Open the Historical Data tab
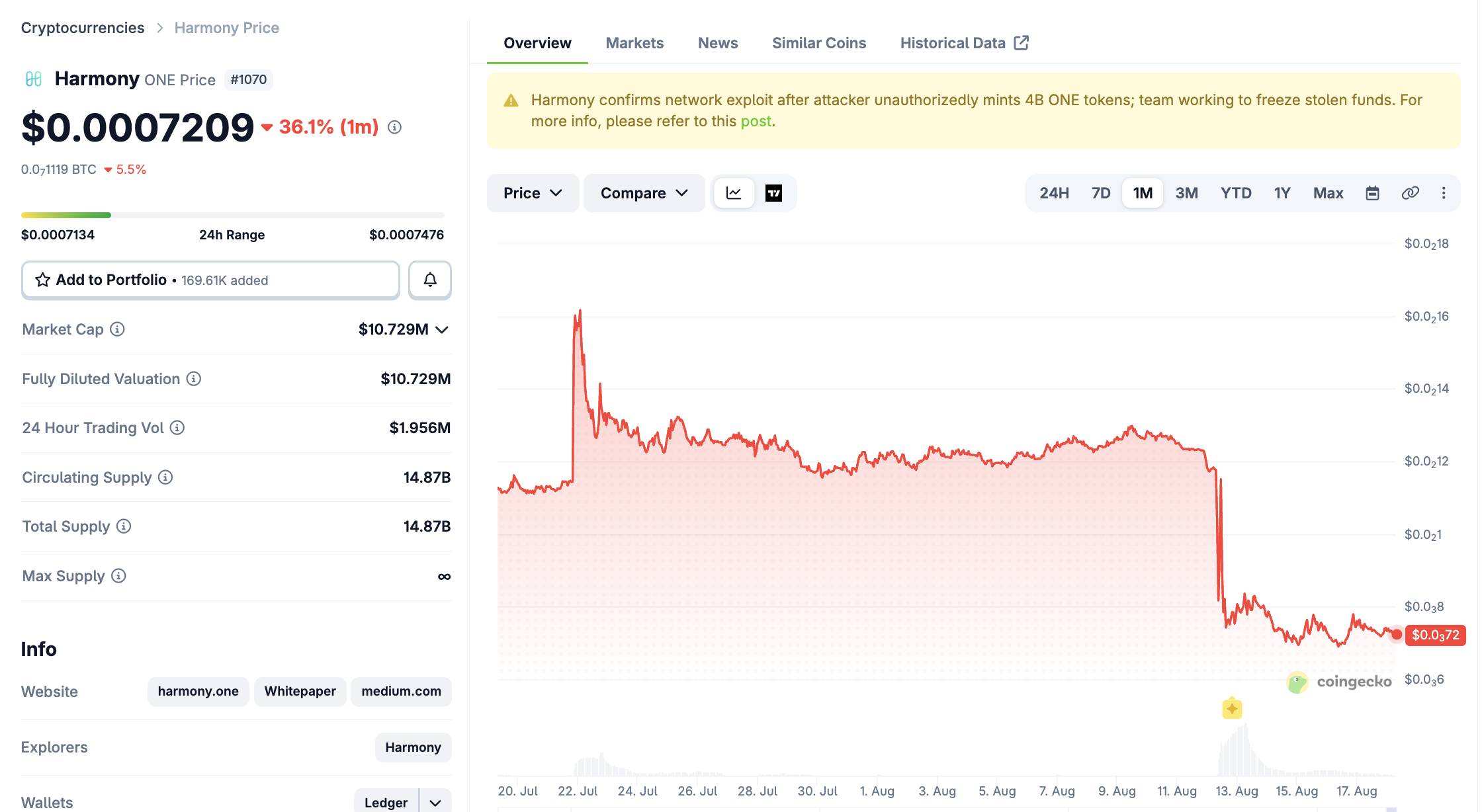The width and height of the screenshot is (1482, 812). (x=964, y=43)
